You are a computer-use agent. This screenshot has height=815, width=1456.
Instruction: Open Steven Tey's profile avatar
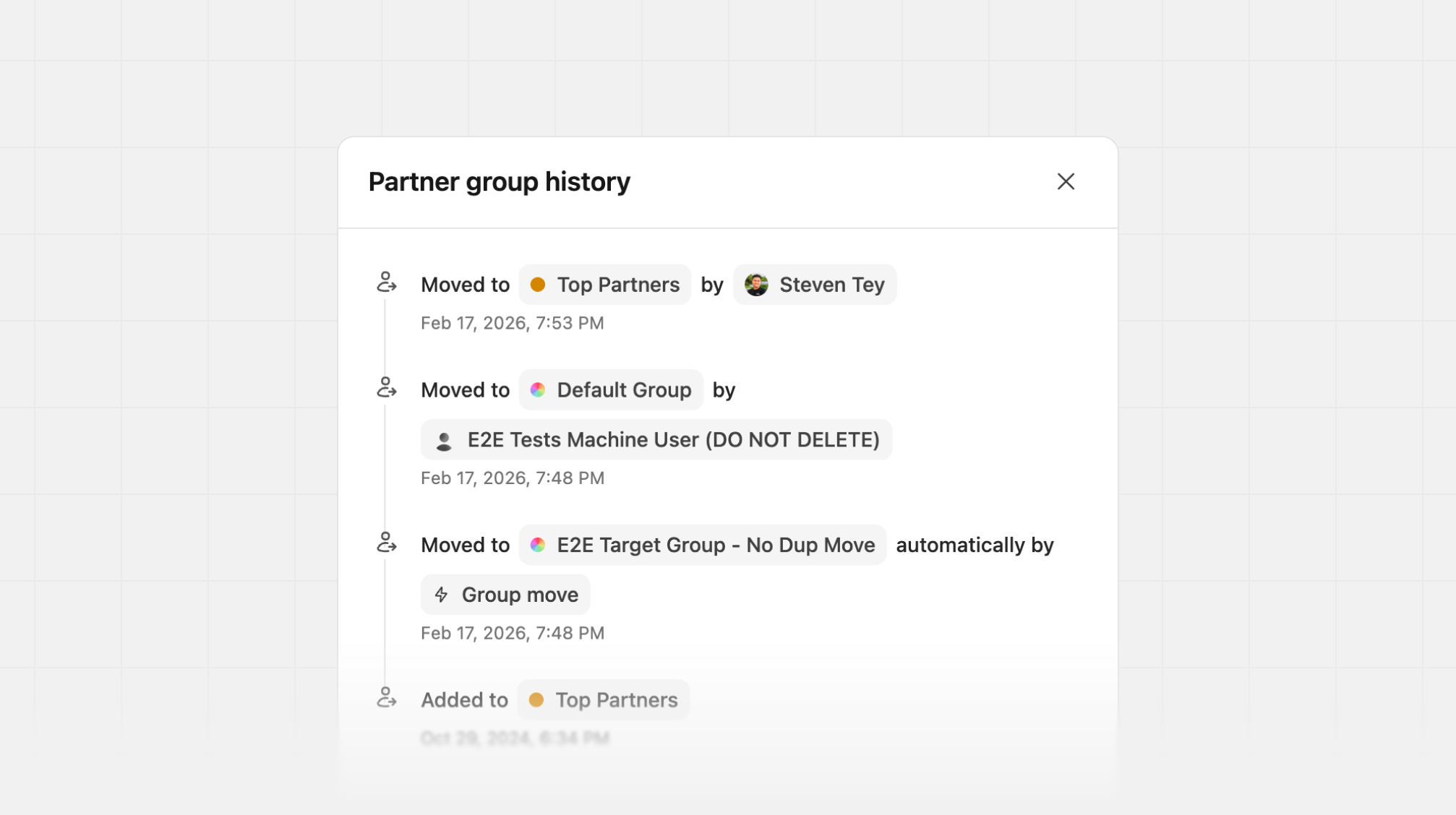coord(756,284)
